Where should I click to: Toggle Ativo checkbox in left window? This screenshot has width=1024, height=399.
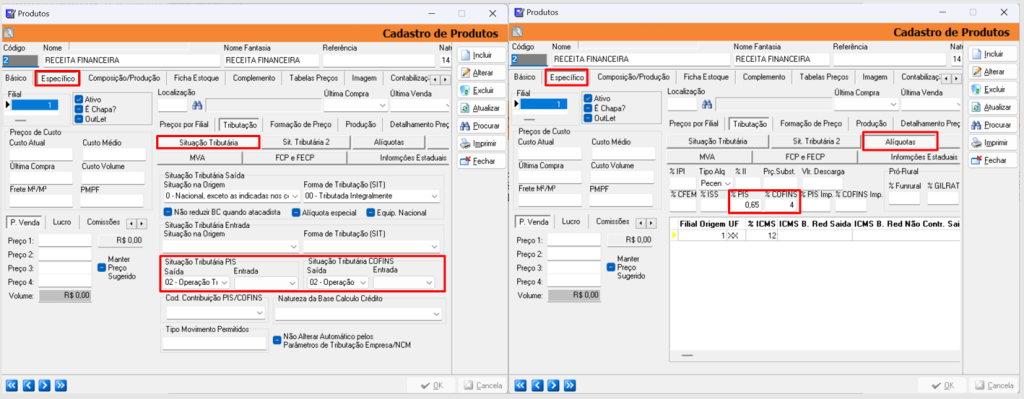coord(79,99)
